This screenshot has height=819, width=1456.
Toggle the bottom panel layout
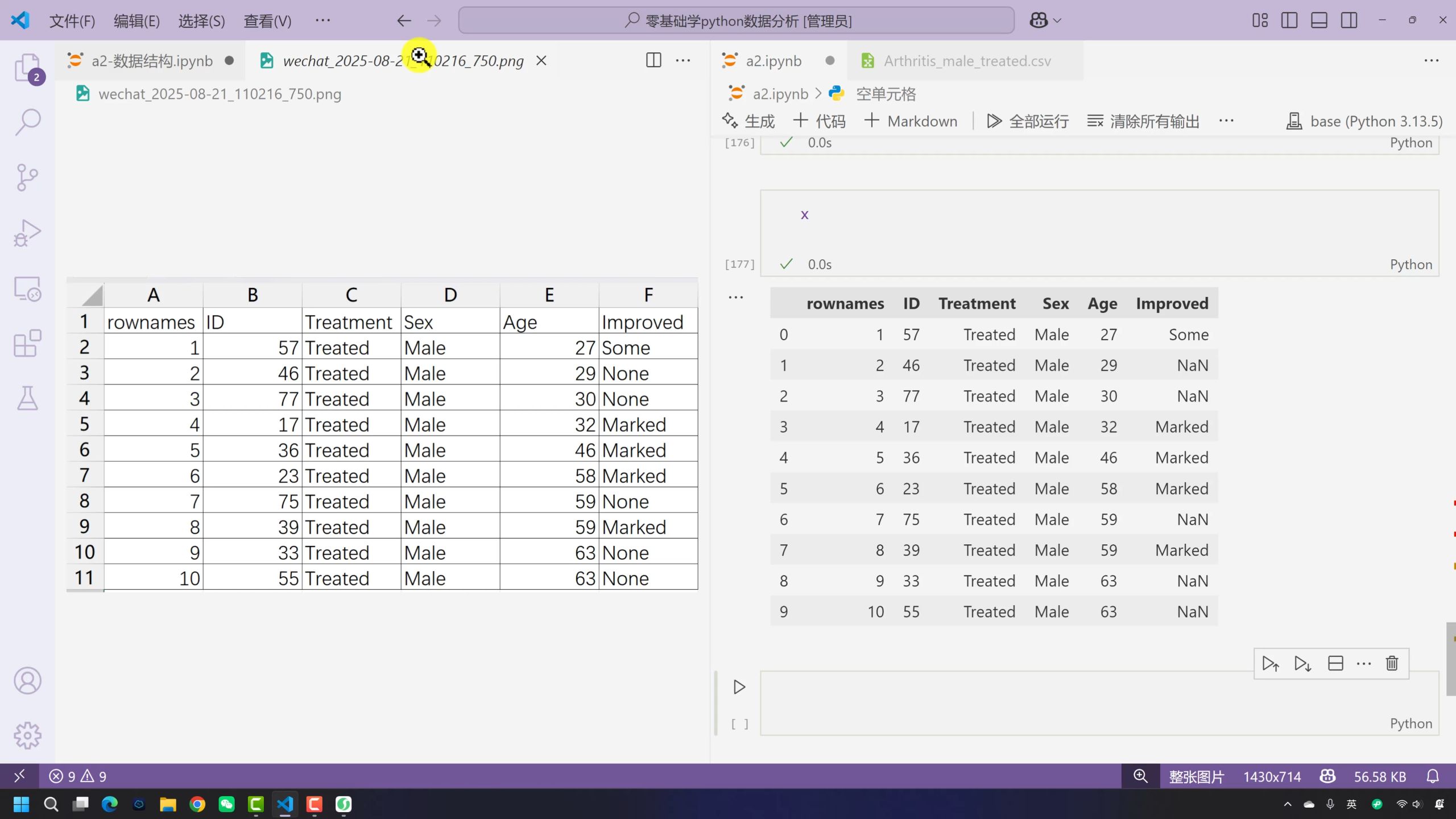(x=1319, y=20)
